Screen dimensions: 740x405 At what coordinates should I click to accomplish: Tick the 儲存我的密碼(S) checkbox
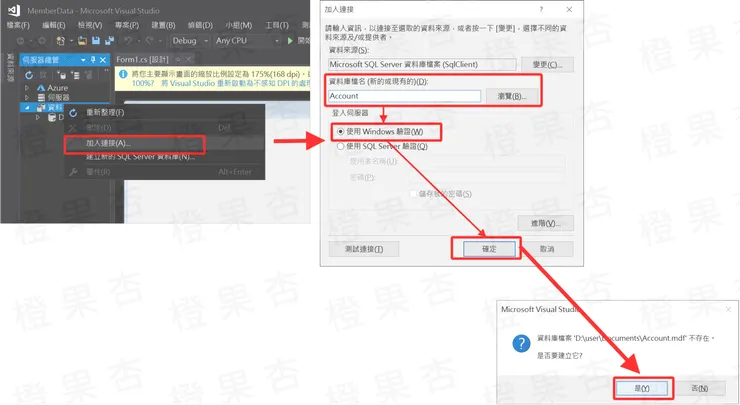(413, 194)
